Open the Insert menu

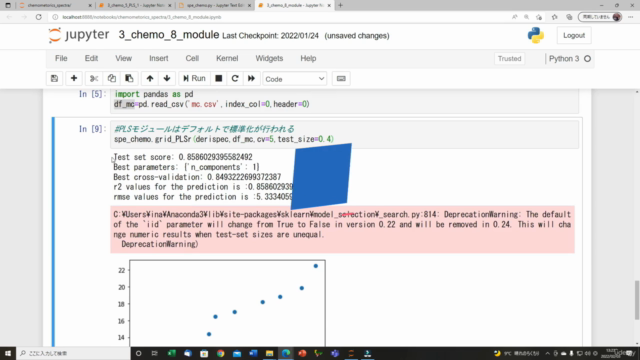pyautogui.click(x=159, y=58)
